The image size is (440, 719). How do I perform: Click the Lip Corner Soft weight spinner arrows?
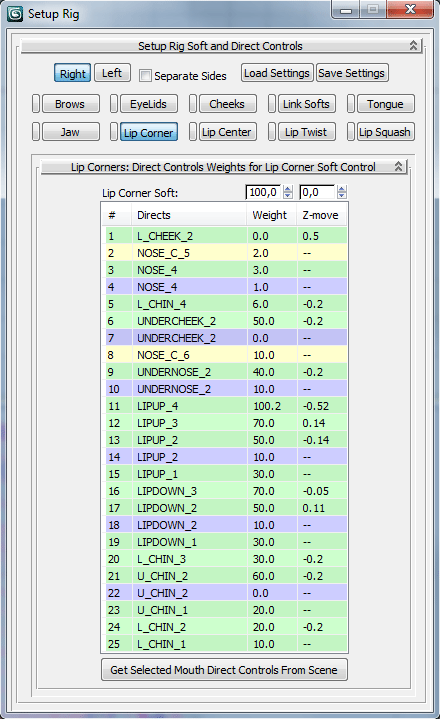coord(288,192)
